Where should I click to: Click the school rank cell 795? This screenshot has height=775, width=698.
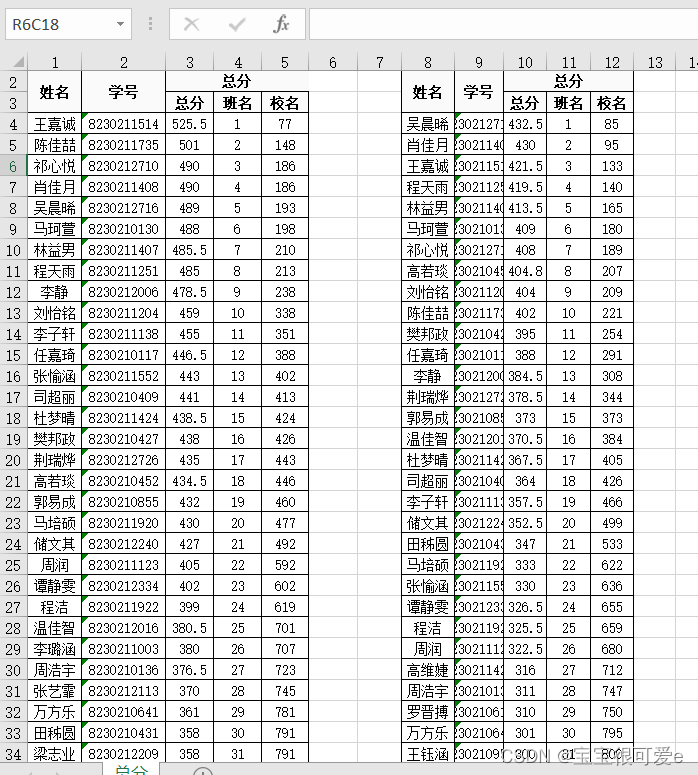pyautogui.click(x=612, y=733)
